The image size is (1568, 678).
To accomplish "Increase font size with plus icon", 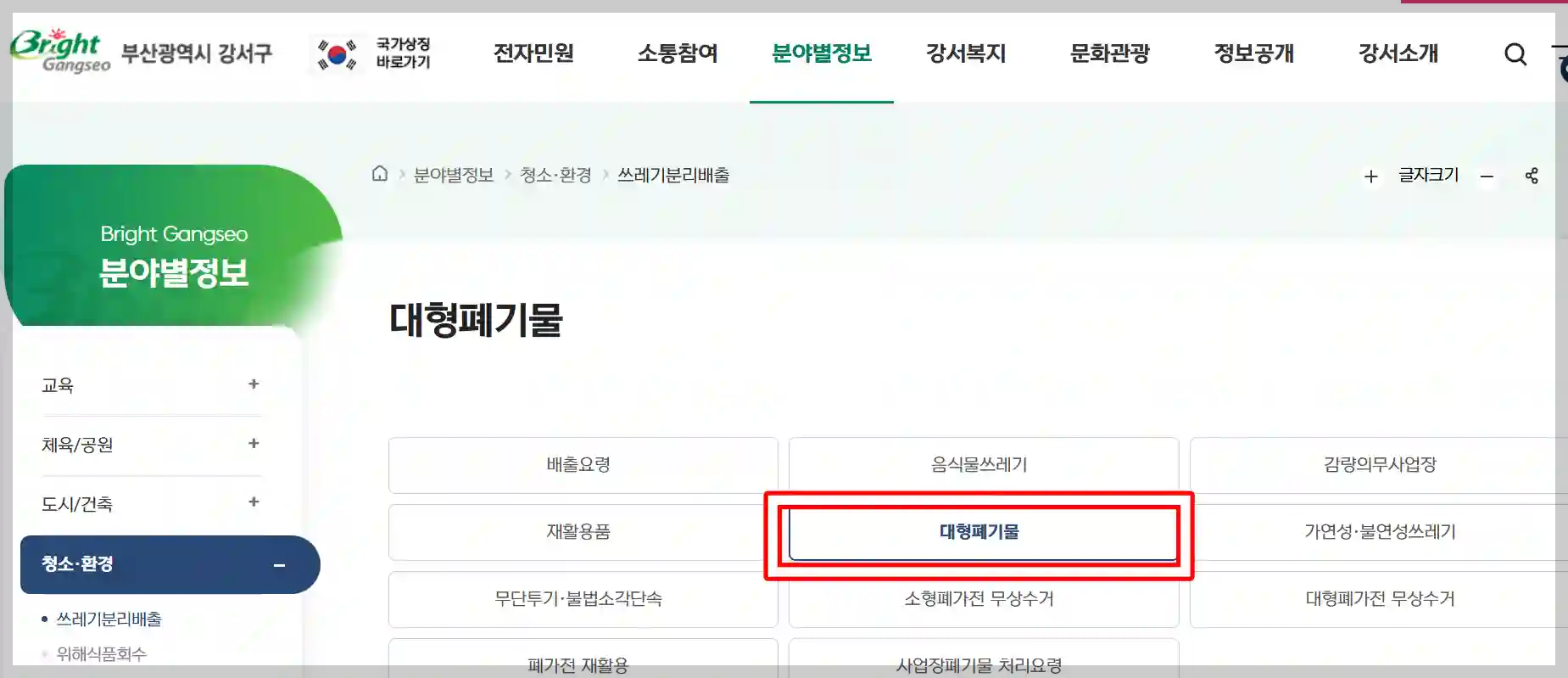I will click(x=1371, y=177).
